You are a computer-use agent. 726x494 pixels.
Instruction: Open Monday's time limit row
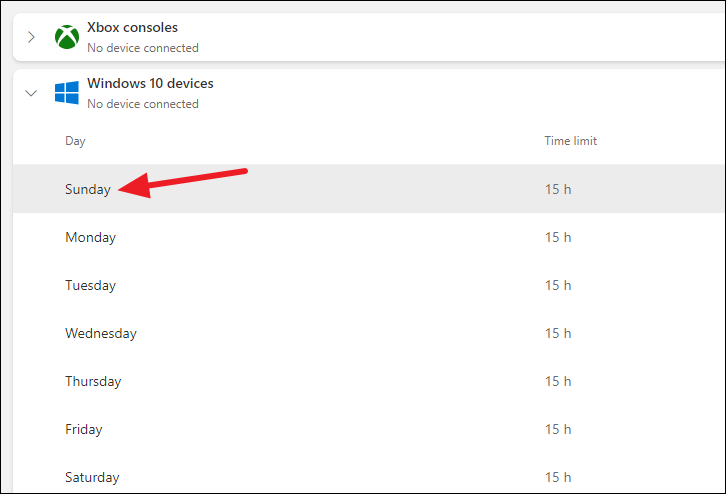(x=369, y=237)
